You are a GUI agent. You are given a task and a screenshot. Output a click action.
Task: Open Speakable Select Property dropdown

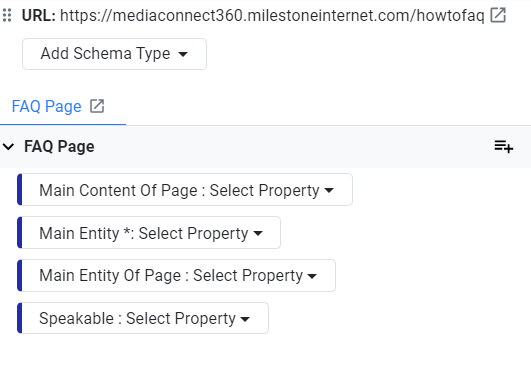tap(143, 318)
